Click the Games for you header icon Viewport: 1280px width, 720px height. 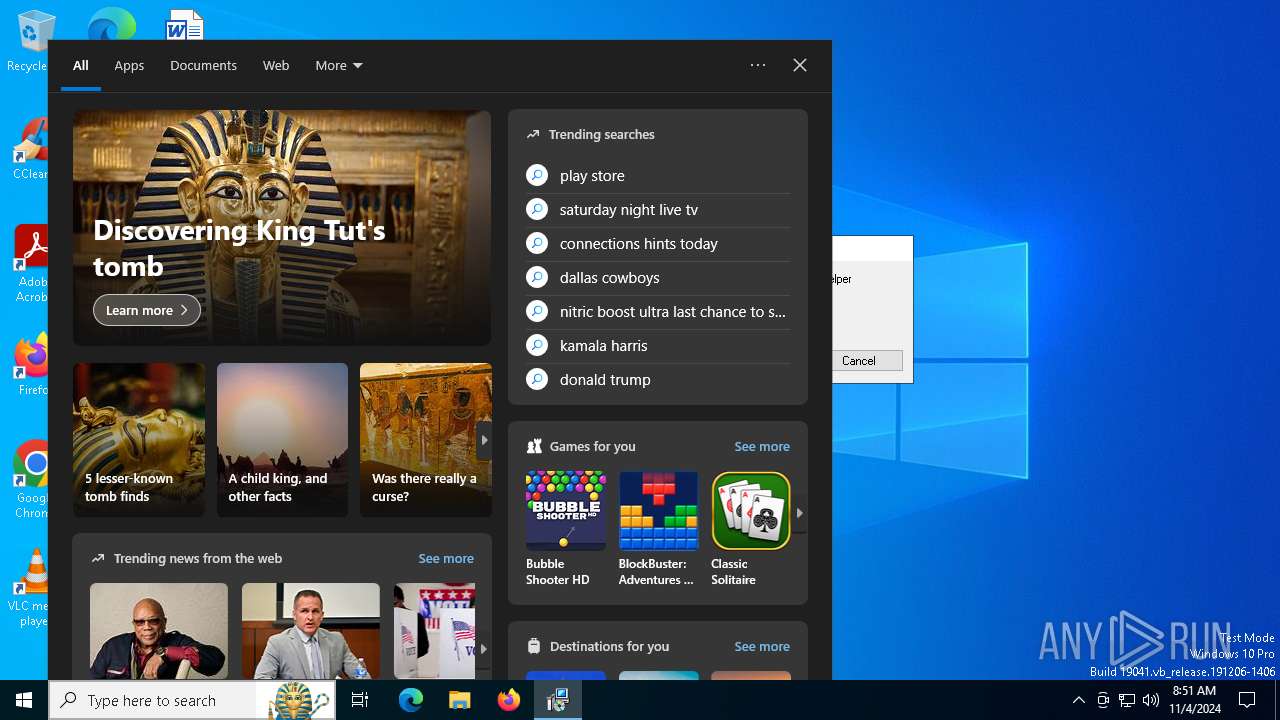click(x=534, y=447)
